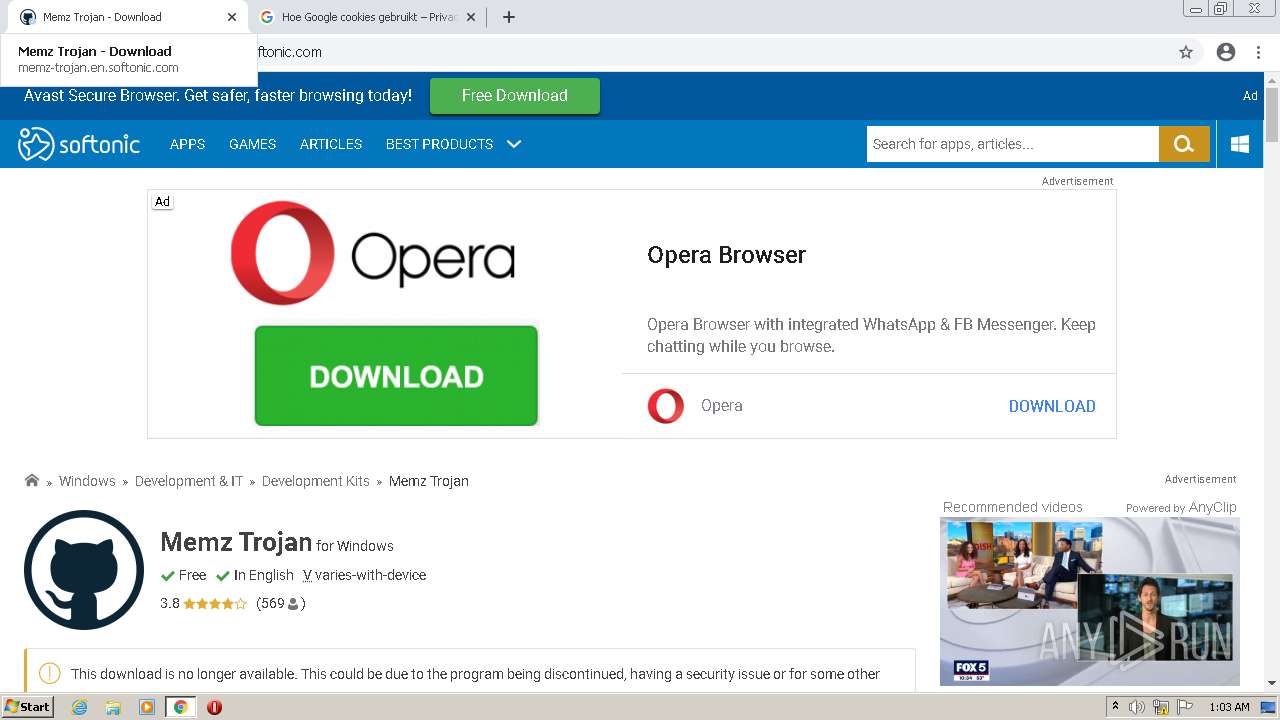Click the 1:03 AM taskbar clock

pos(1230,707)
